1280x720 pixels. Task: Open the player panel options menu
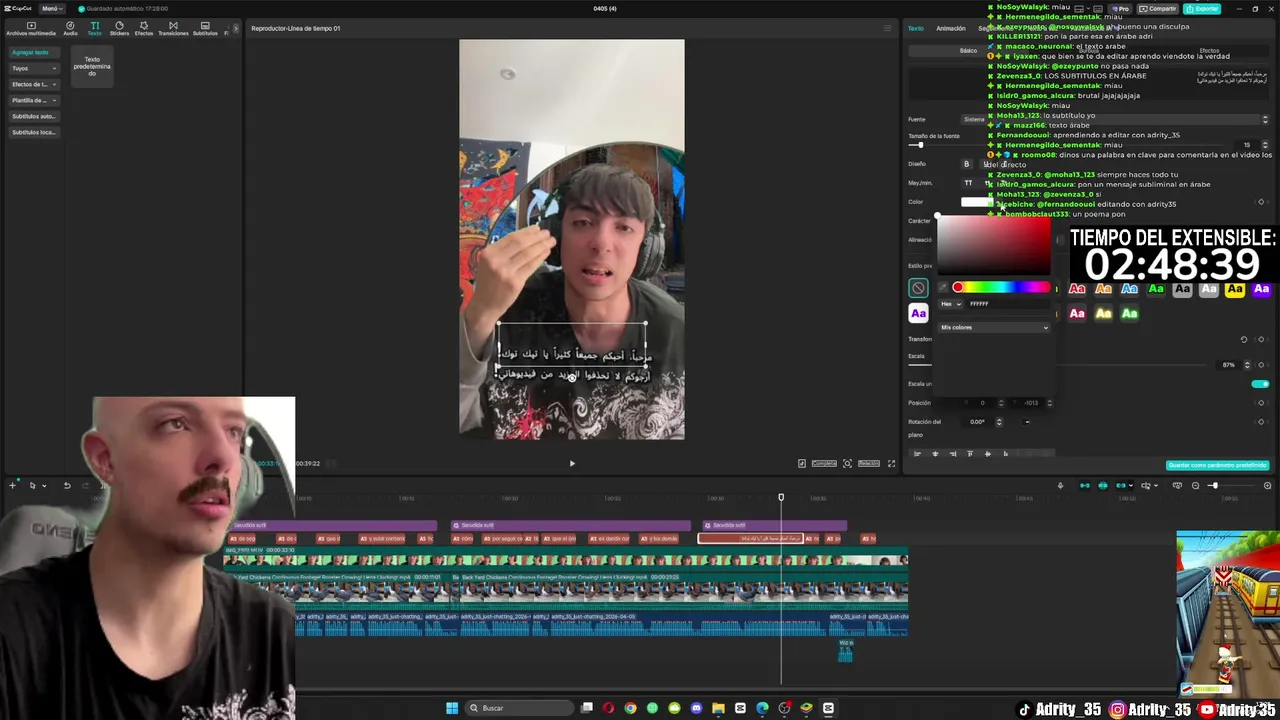point(887,28)
